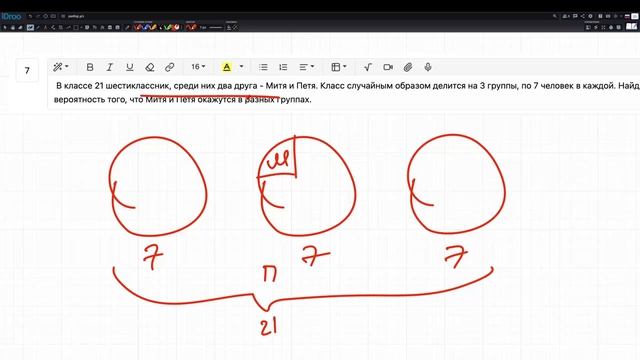Toggle italic formatting
The image size is (640, 360).
(109, 67)
